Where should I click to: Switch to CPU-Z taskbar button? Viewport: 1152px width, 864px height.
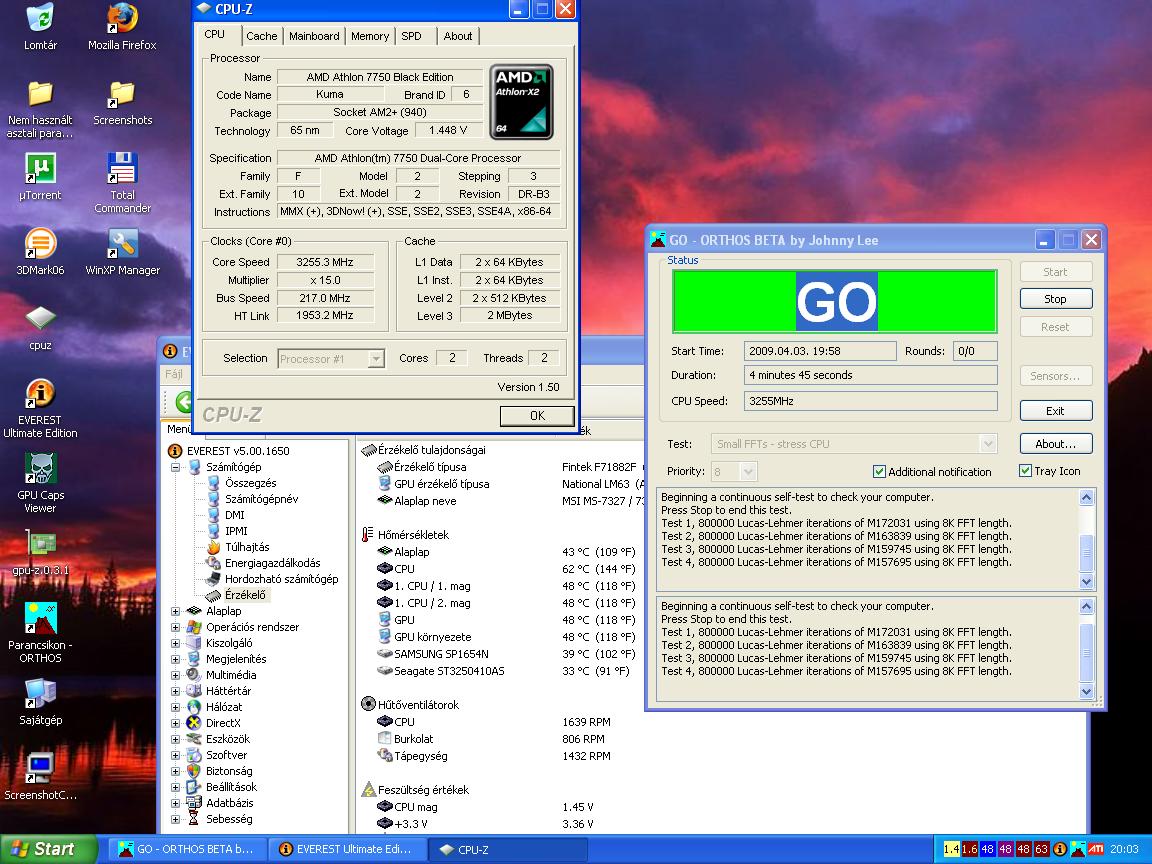(x=508, y=849)
